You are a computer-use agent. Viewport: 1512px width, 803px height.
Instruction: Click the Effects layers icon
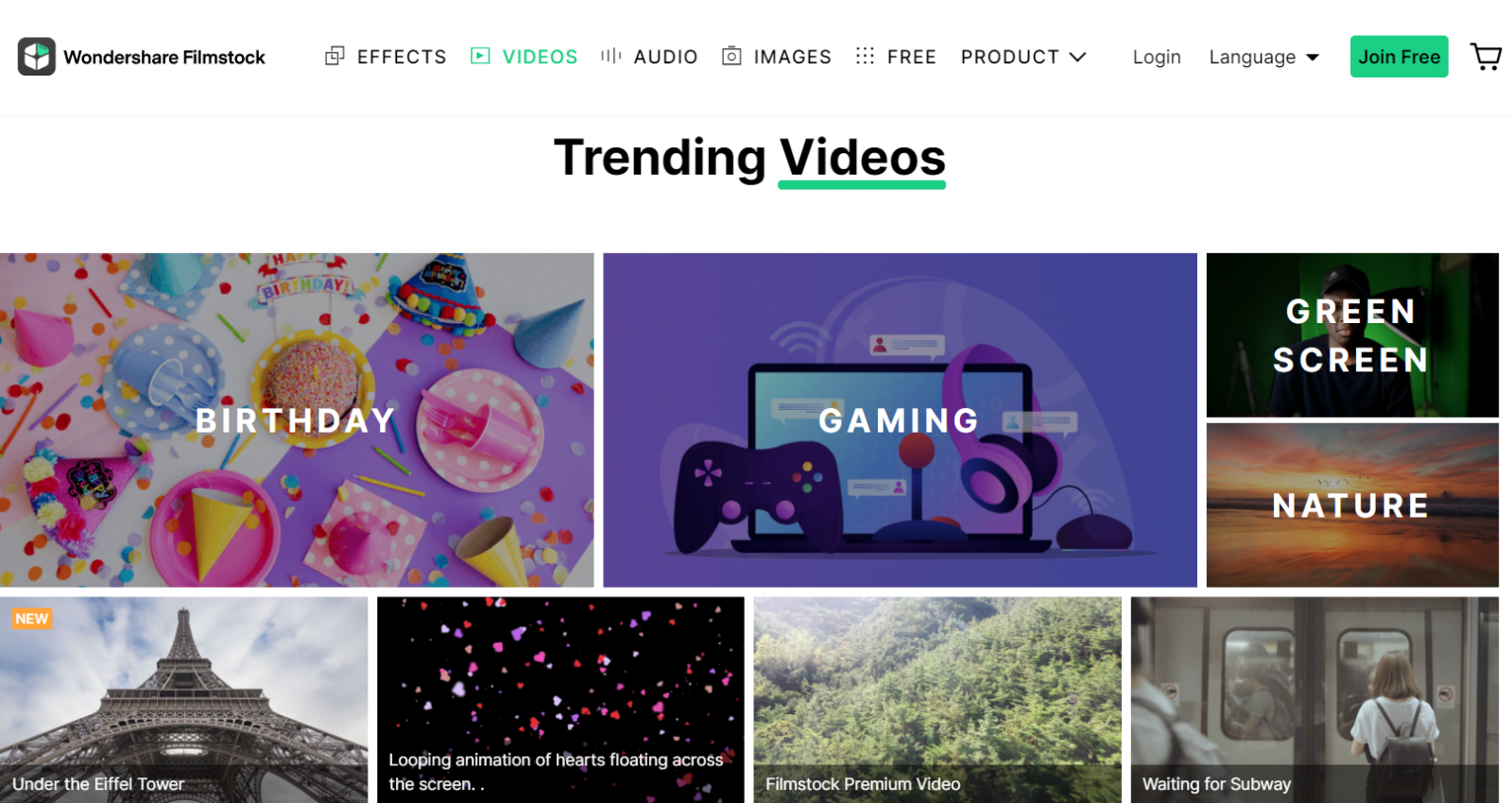(335, 57)
